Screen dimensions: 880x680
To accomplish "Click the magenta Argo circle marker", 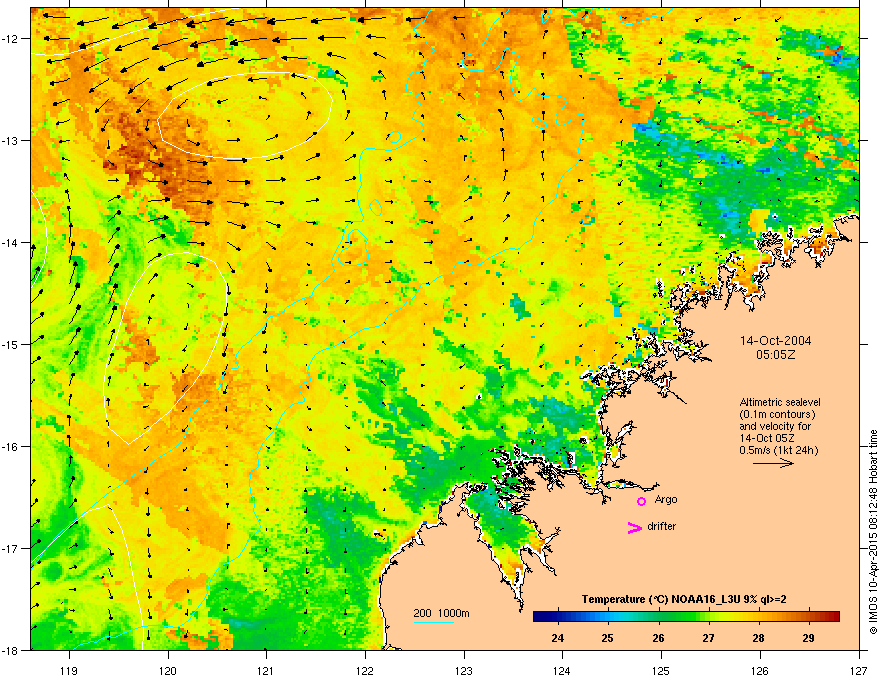I will pos(641,501).
